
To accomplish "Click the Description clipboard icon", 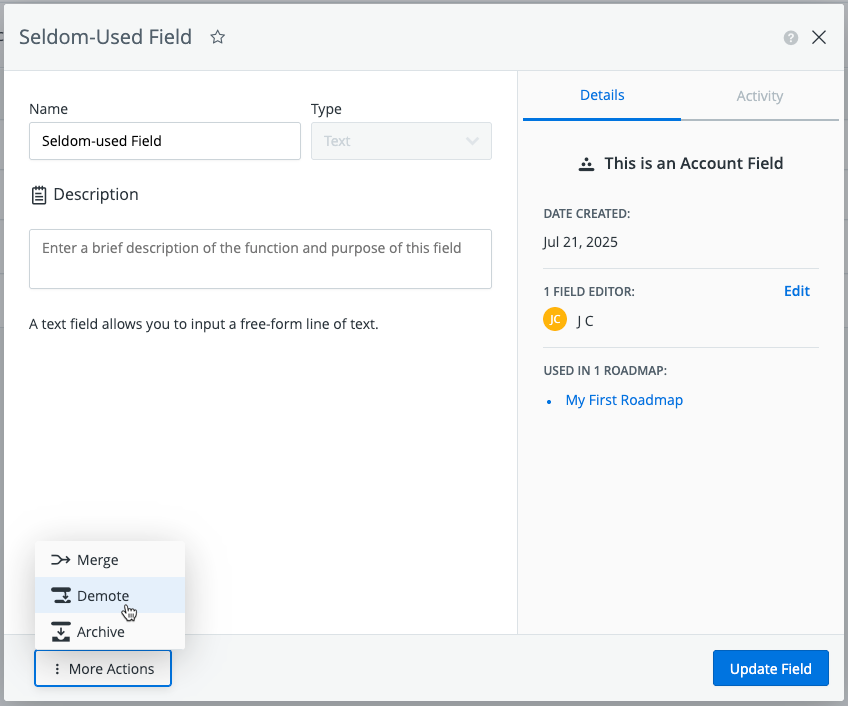I will pyautogui.click(x=39, y=195).
